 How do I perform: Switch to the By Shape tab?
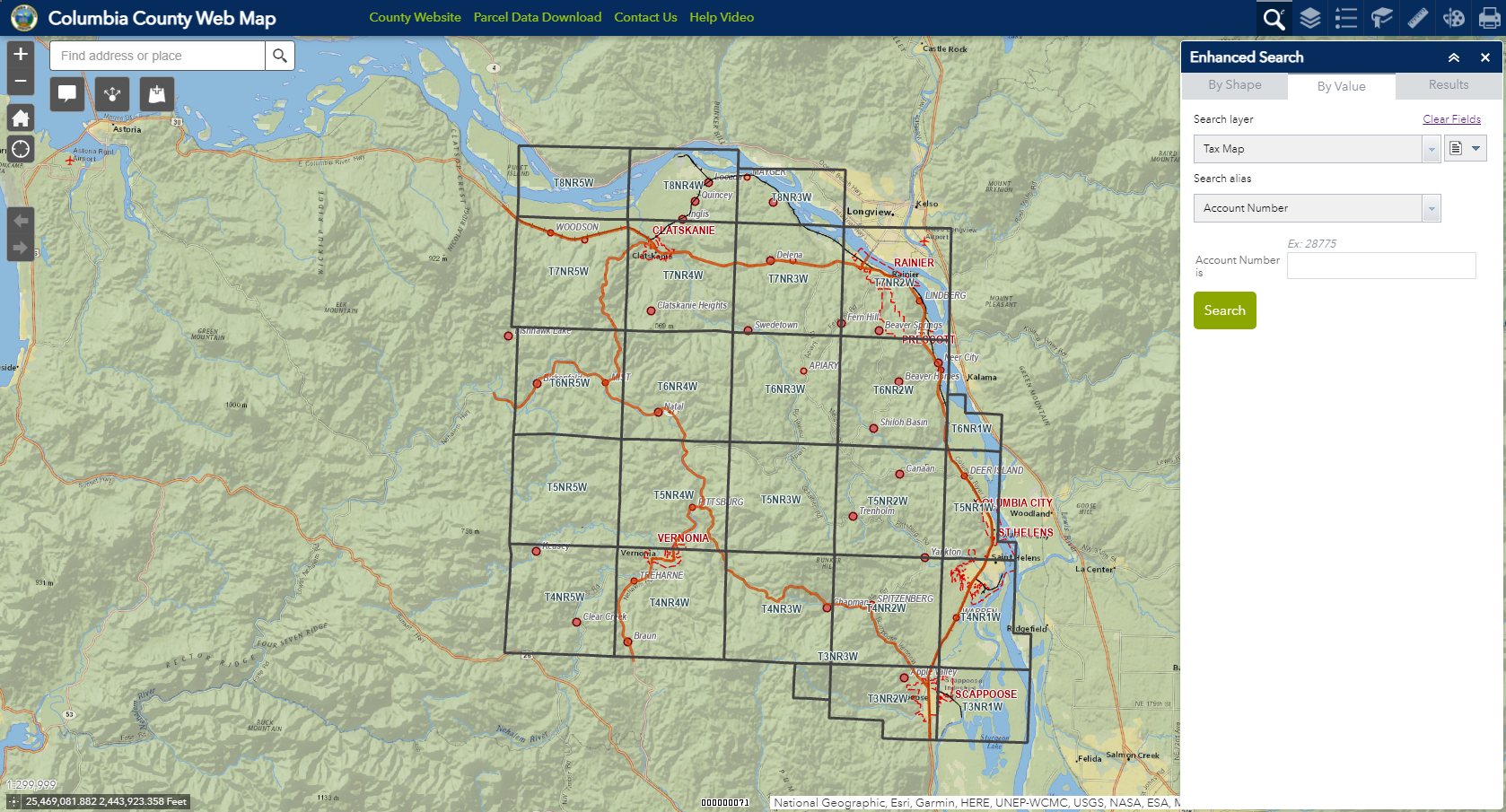point(1234,85)
